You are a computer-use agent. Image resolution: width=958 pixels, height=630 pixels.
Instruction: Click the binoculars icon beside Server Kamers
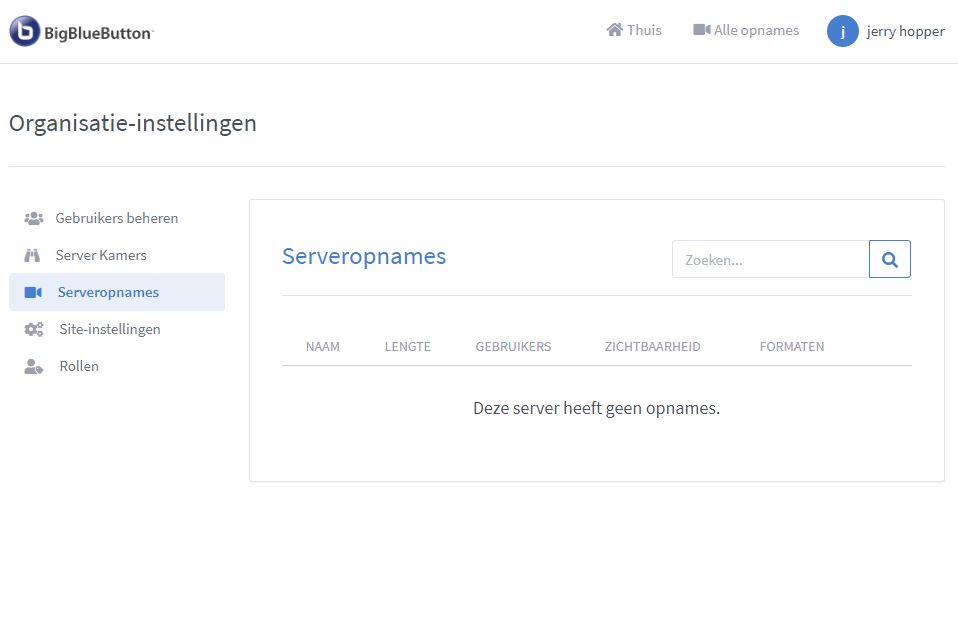(33, 255)
